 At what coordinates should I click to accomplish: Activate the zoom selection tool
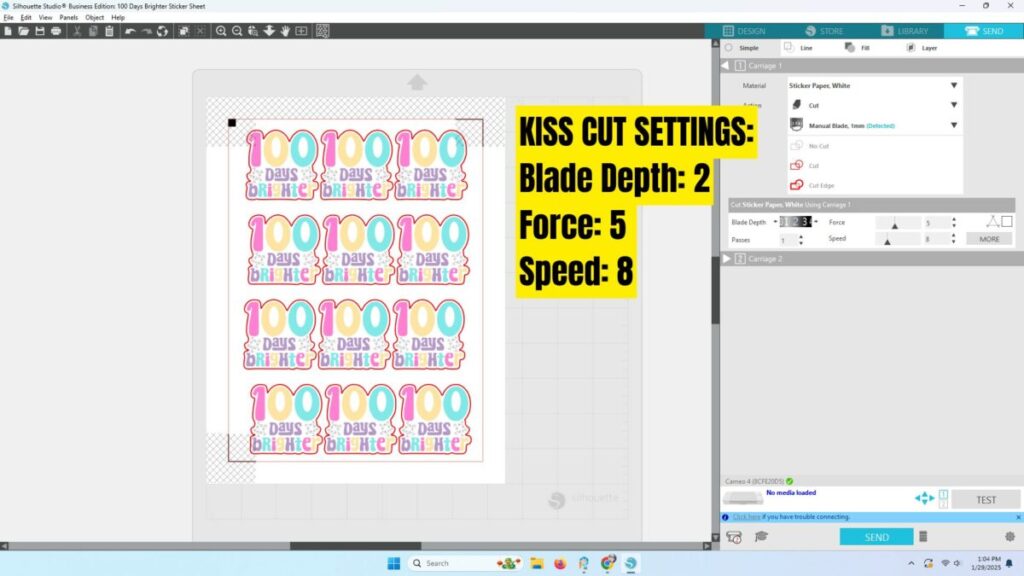(x=253, y=31)
